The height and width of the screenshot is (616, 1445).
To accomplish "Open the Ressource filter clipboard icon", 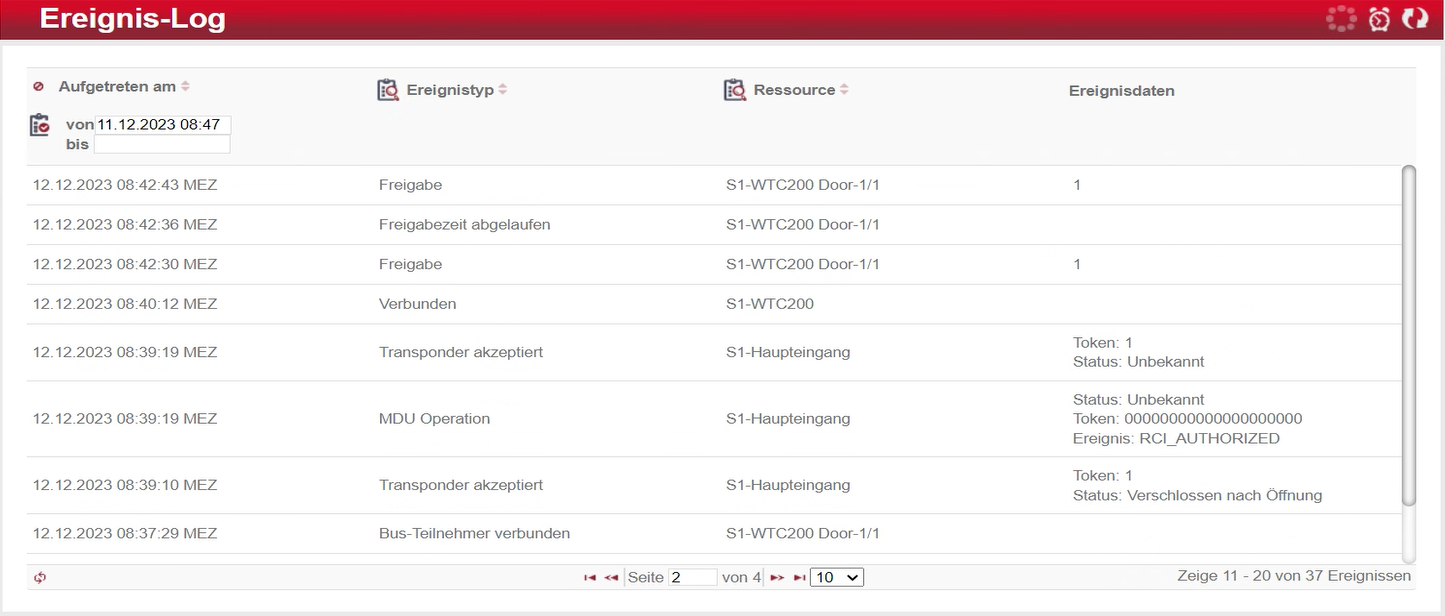I will tap(735, 90).
